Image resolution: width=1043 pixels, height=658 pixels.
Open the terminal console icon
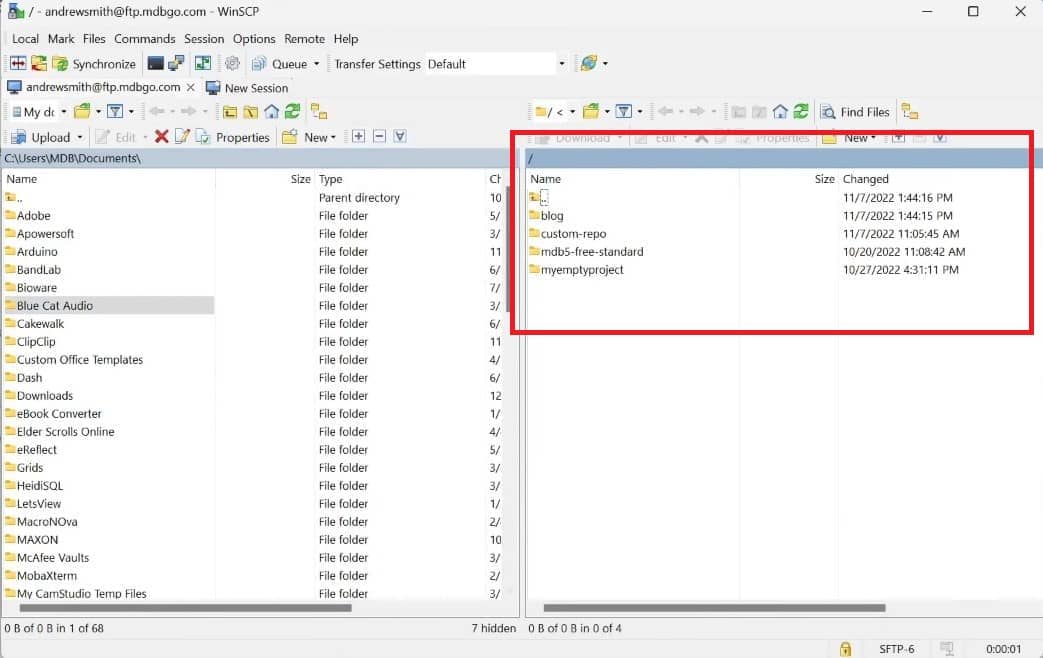point(155,64)
